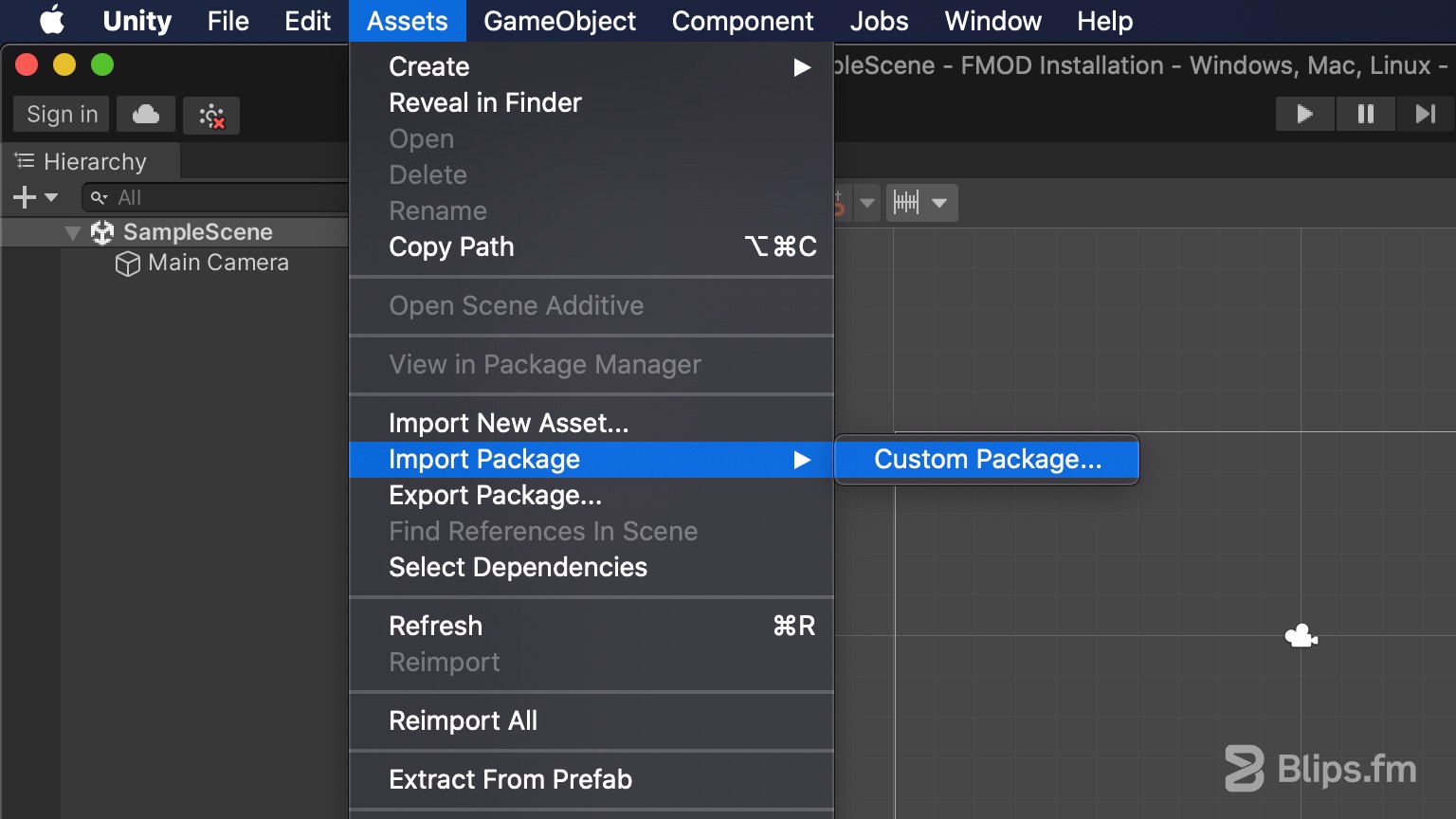Click the green zoom window button
The width and height of the screenshot is (1456, 819).
(x=102, y=64)
